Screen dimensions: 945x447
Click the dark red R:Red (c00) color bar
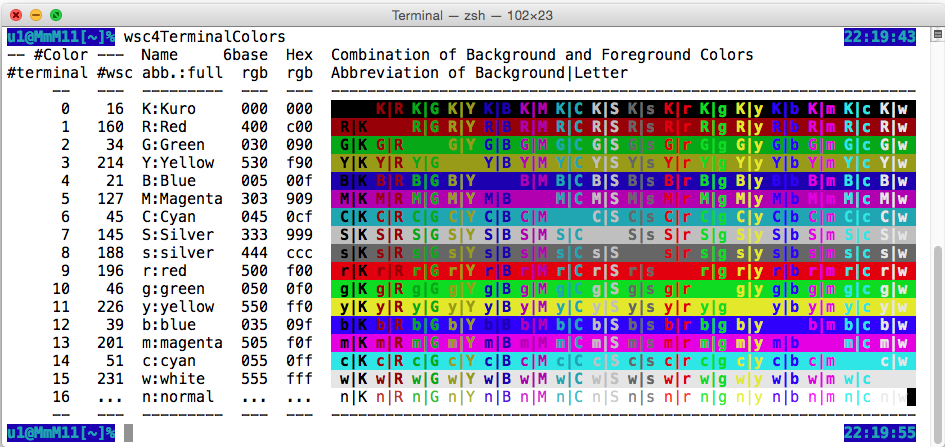point(622,127)
